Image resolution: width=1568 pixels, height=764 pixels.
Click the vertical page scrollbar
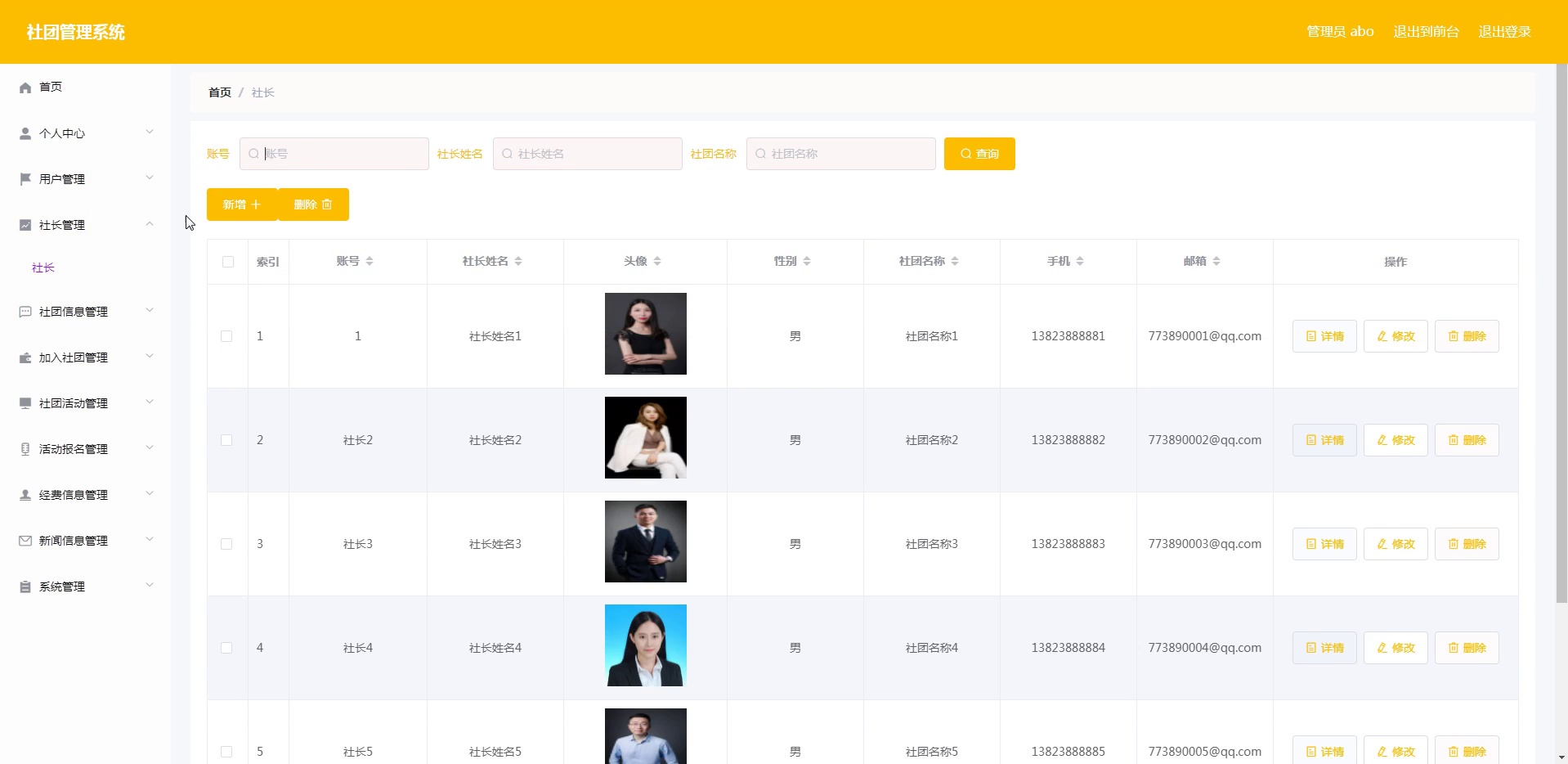click(1561, 334)
